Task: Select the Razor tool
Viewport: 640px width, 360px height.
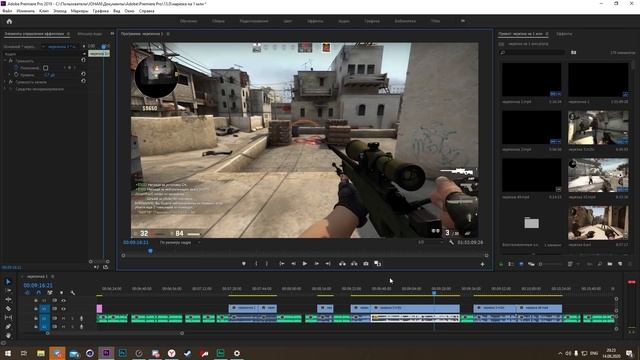Action: 8,308
